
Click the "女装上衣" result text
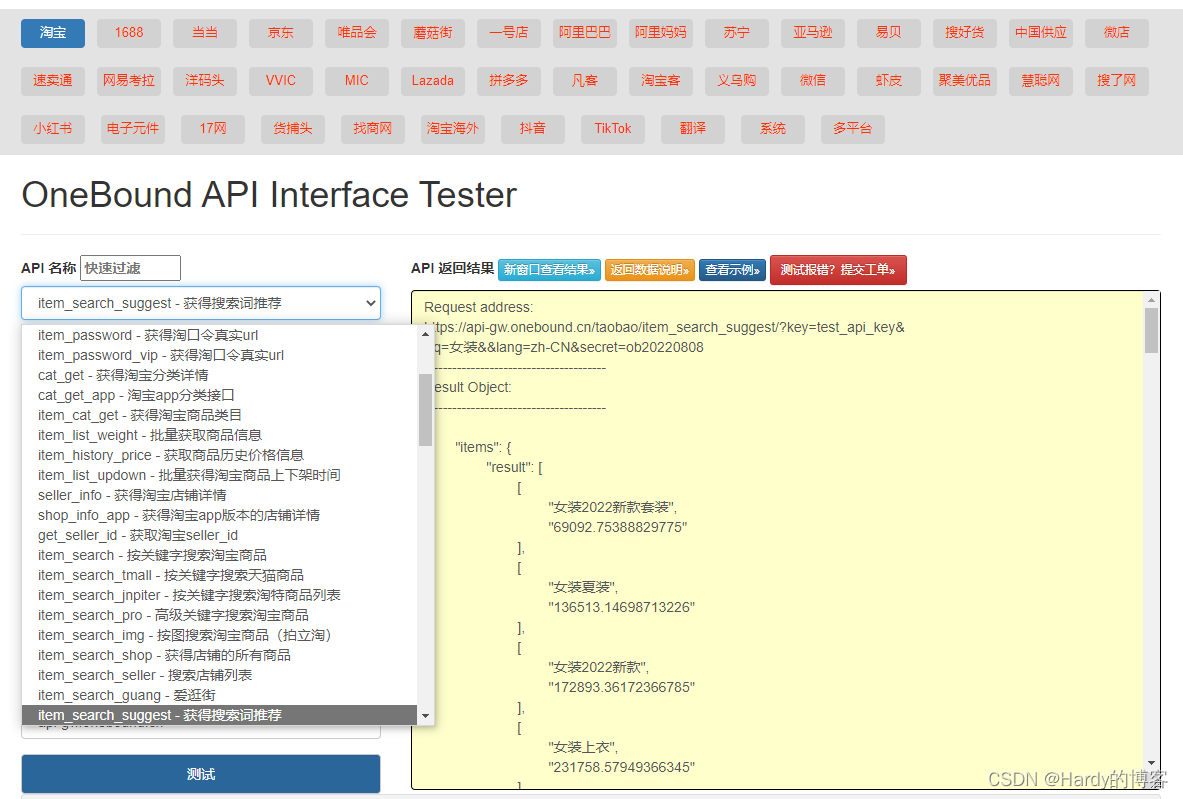tap(583, 747)
